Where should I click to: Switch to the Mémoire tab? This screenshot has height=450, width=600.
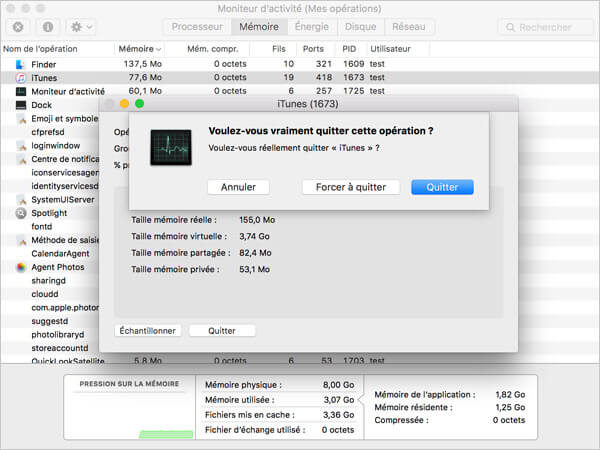(259, 27)
